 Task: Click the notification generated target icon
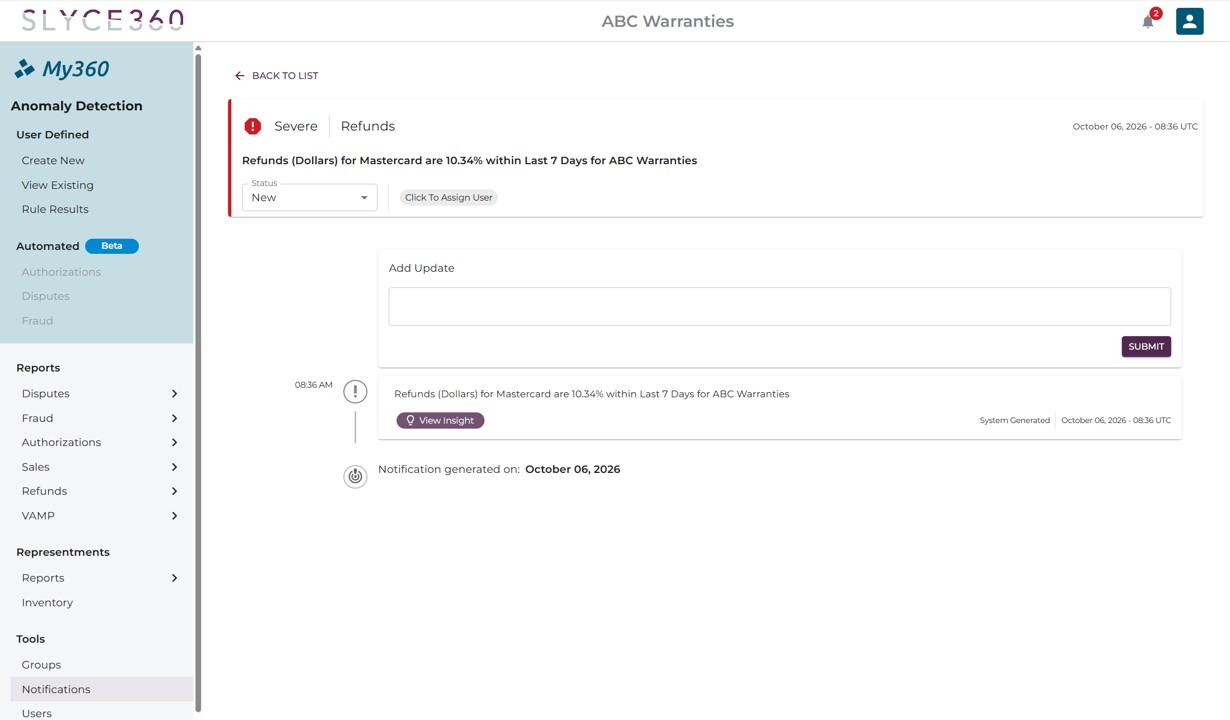click(x=355, y=476)
